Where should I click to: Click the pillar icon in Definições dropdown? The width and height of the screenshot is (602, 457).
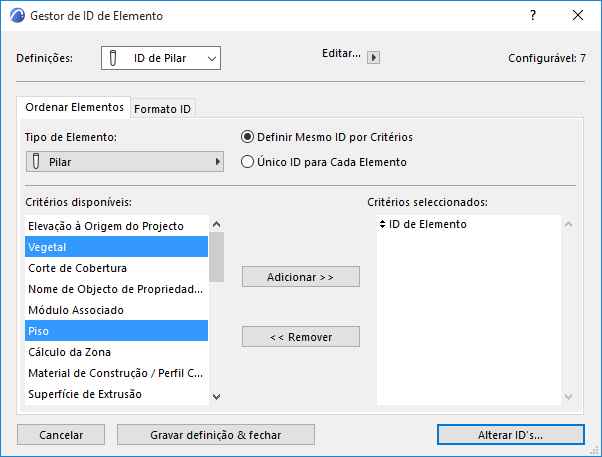(x=116, y=59)
